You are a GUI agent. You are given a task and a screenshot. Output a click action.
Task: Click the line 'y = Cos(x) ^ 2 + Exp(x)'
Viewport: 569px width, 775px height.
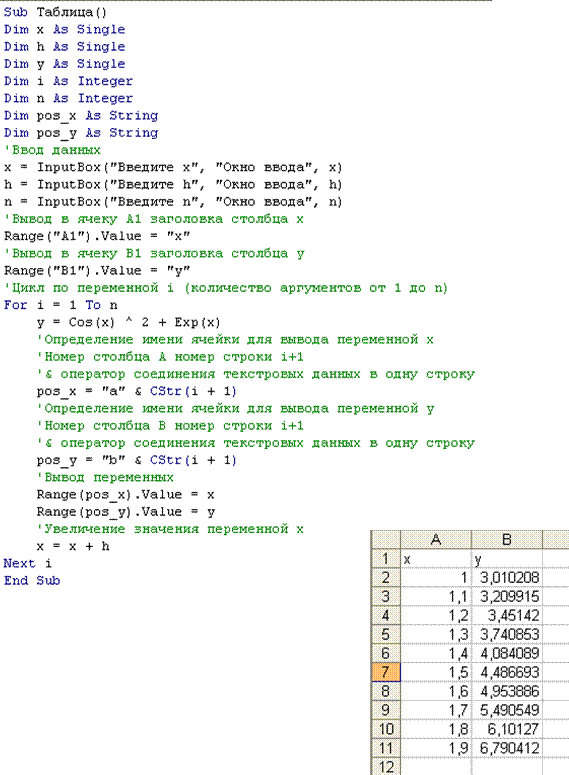(x=129, y=322)
